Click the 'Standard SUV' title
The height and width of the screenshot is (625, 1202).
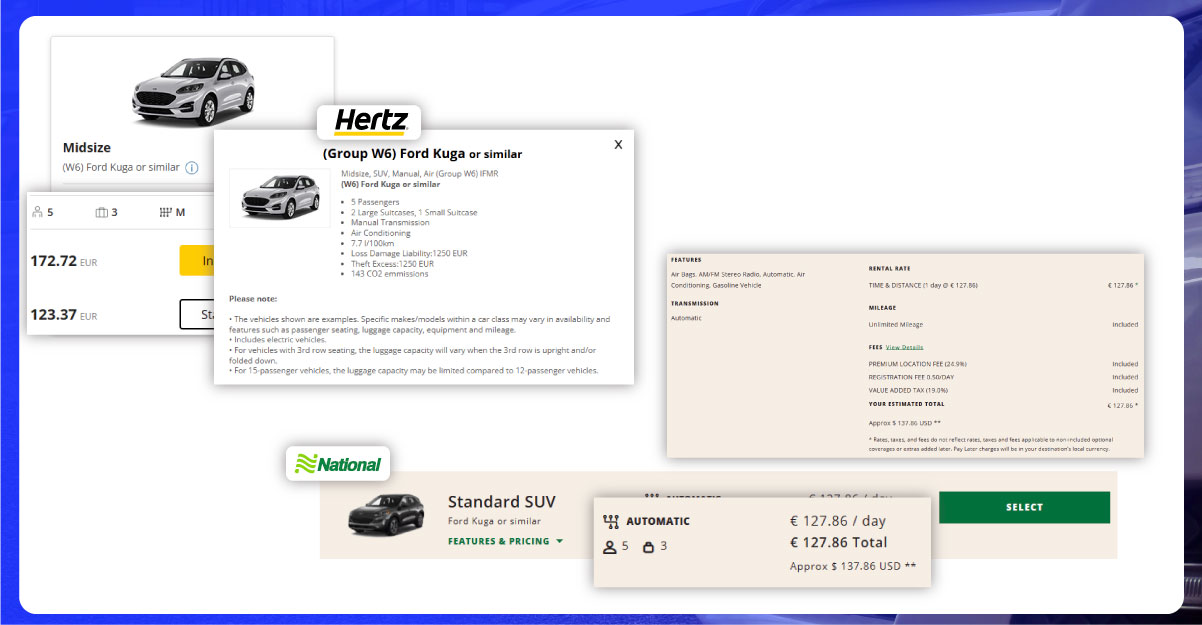501,502
